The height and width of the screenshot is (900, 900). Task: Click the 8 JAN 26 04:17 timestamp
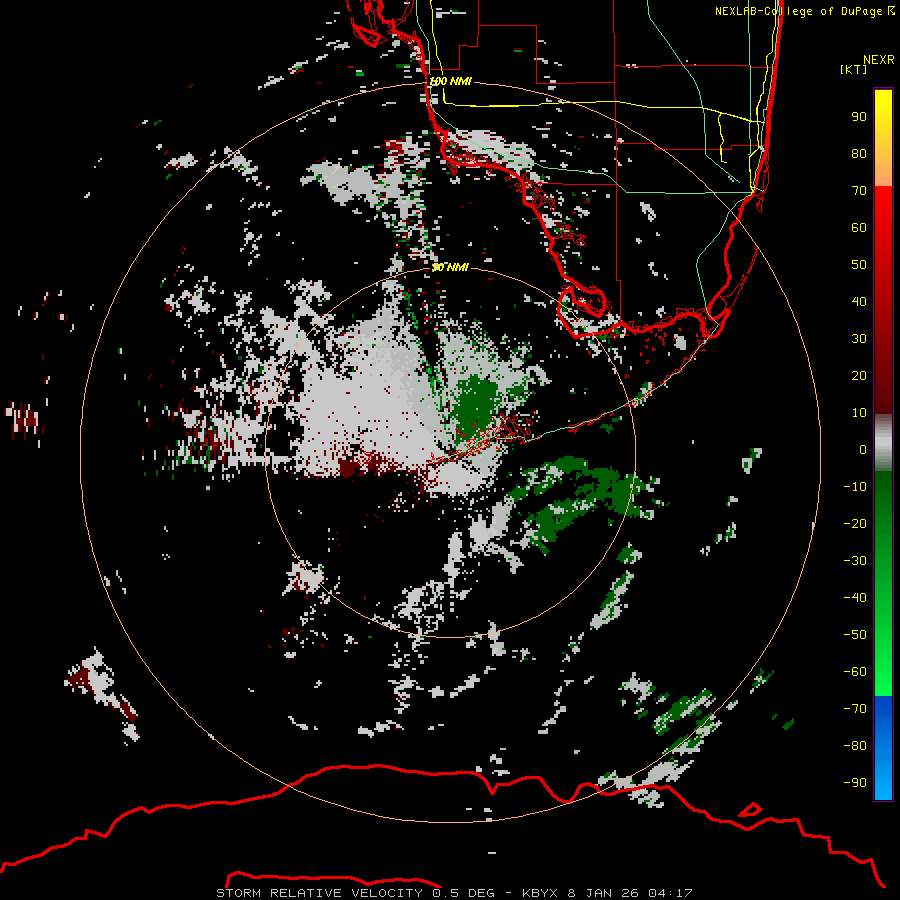tap(630, 893)
